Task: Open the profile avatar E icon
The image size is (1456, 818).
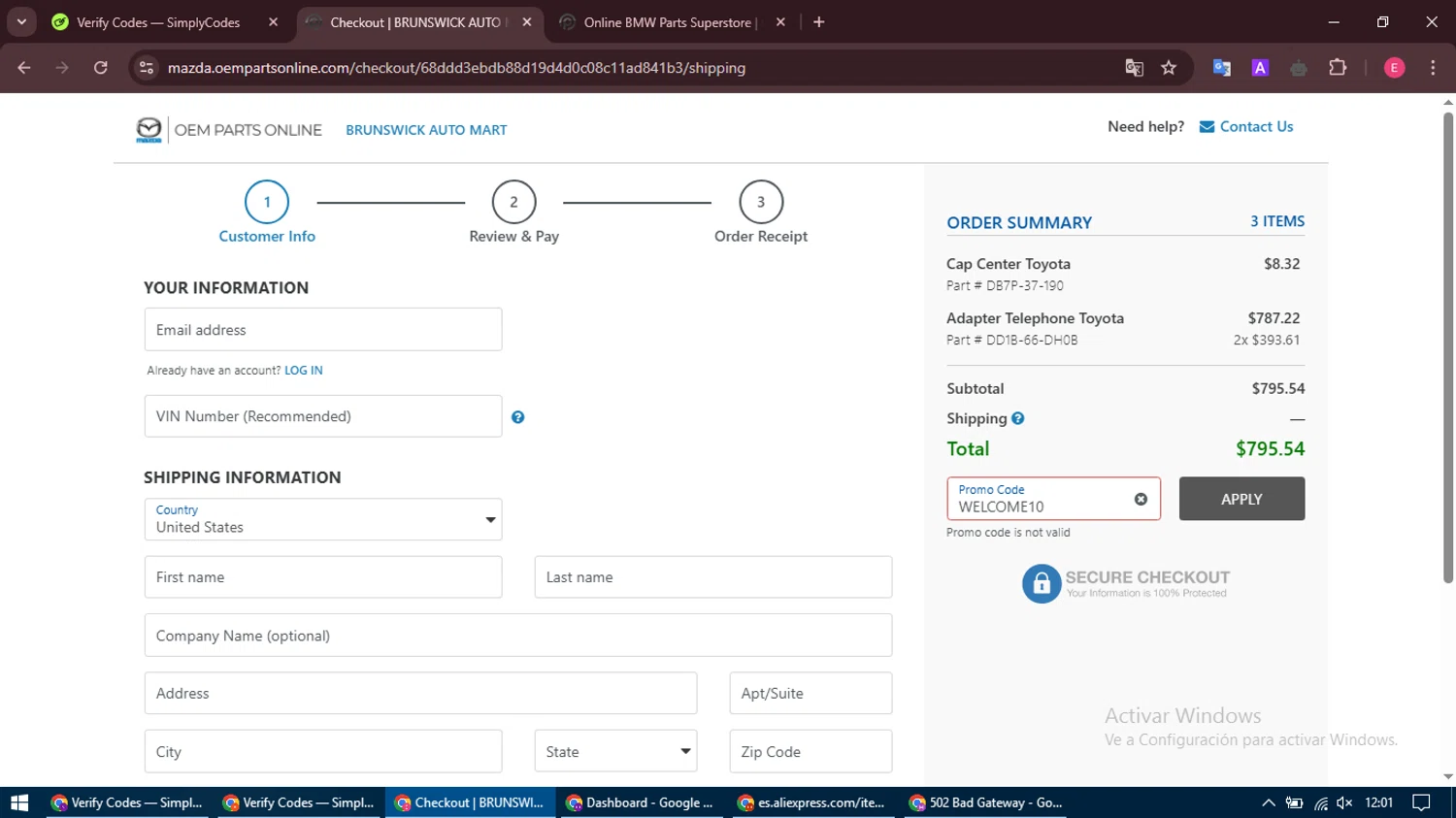Action: coord(1394,68)
